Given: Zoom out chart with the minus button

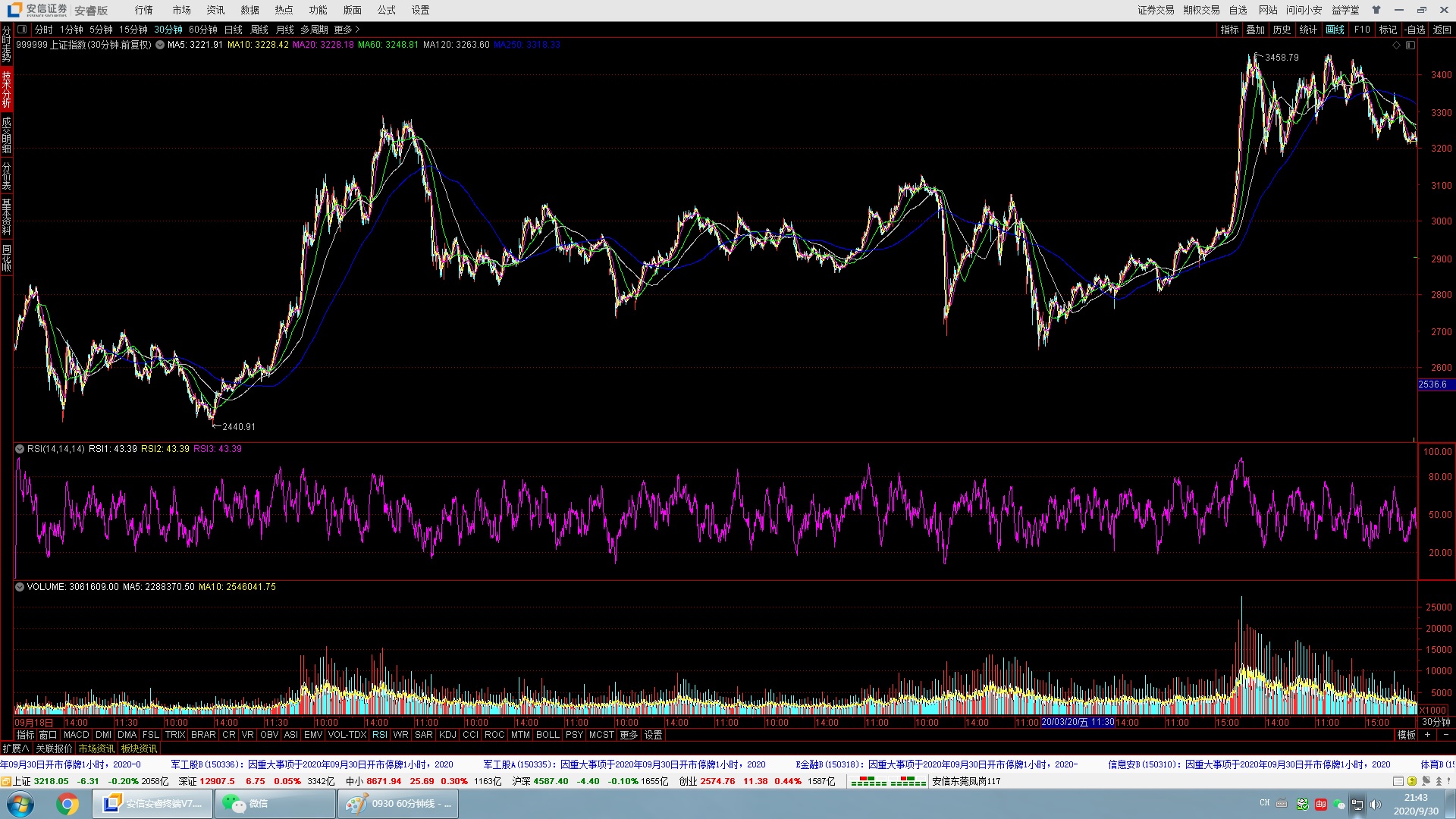Looking at the screenshot, I should tap(1445, 735).
